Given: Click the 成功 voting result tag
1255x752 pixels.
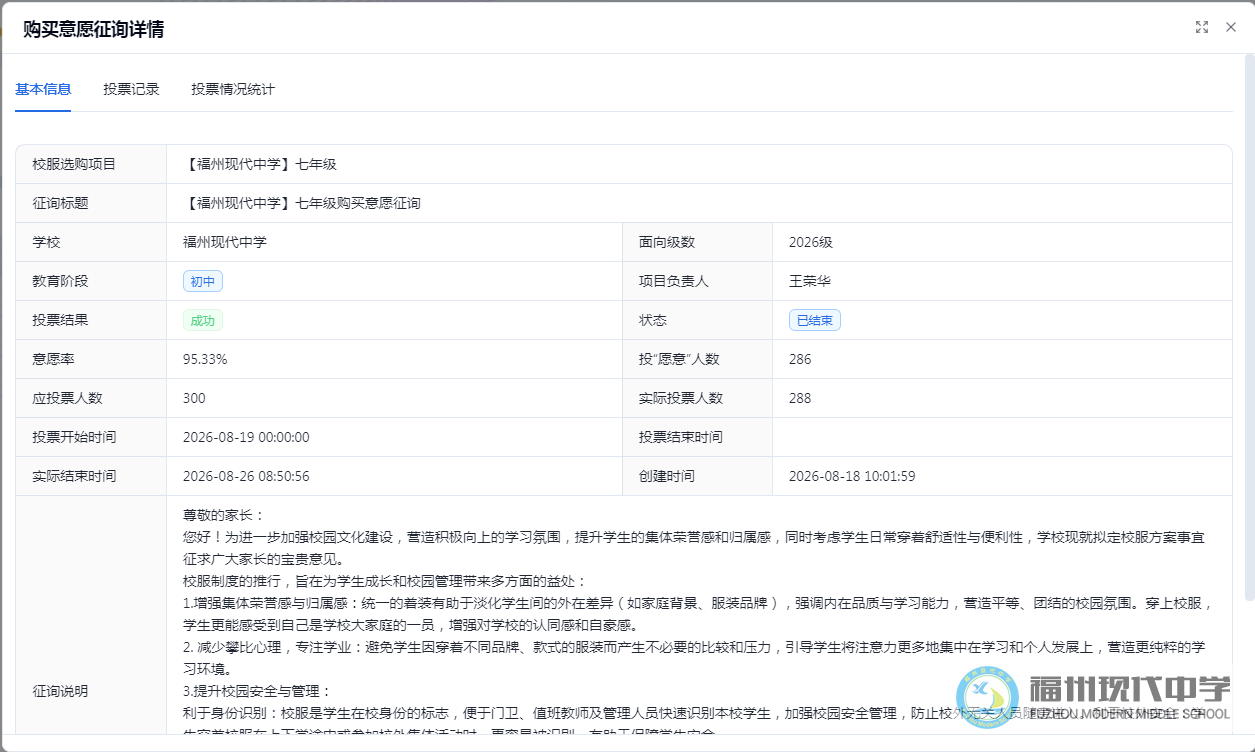Looking at the screenshot, I should (x=203, y=320).
